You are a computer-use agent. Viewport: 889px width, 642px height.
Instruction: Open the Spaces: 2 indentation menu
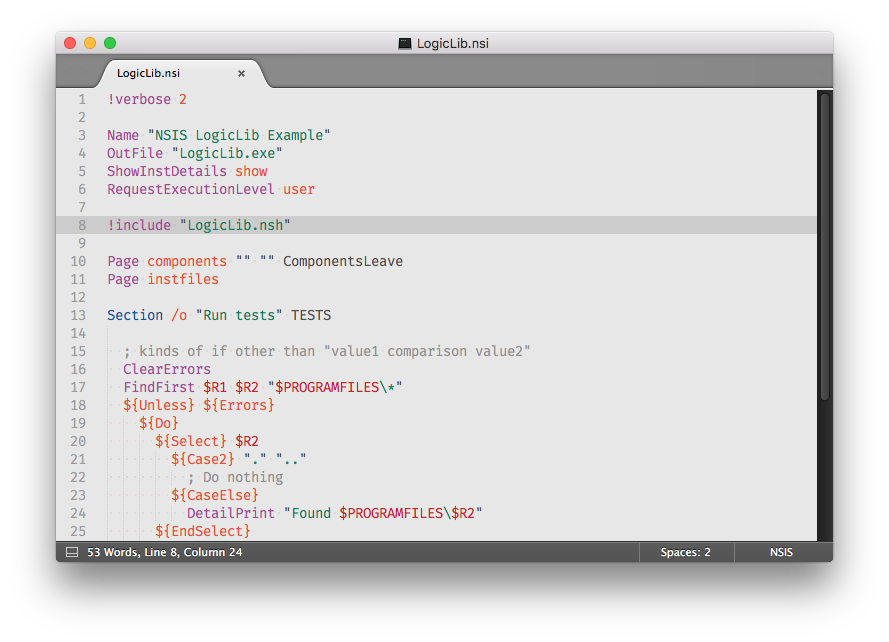[x=686, y=551]
